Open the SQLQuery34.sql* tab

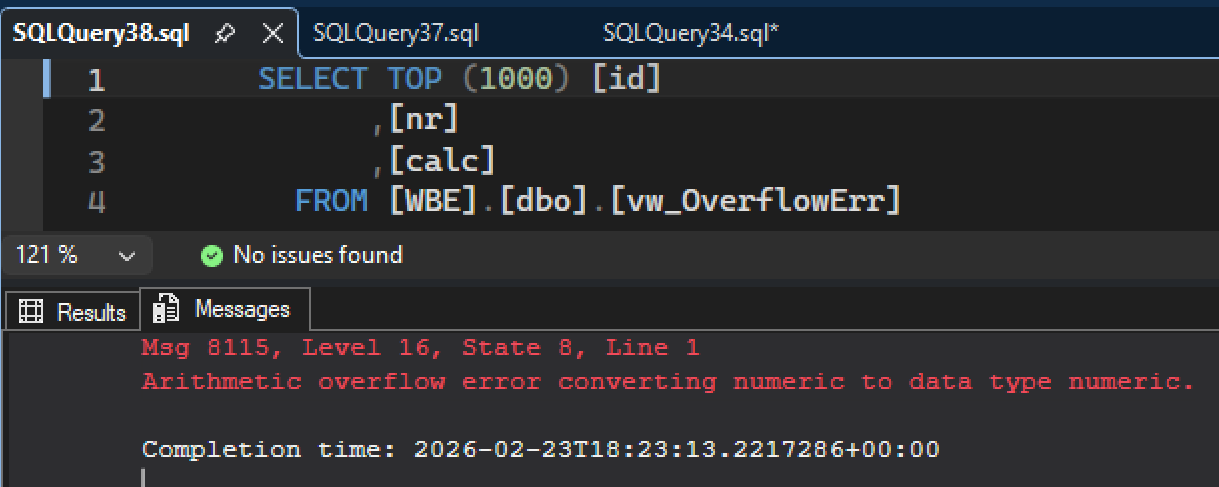[x=691, y=33]
